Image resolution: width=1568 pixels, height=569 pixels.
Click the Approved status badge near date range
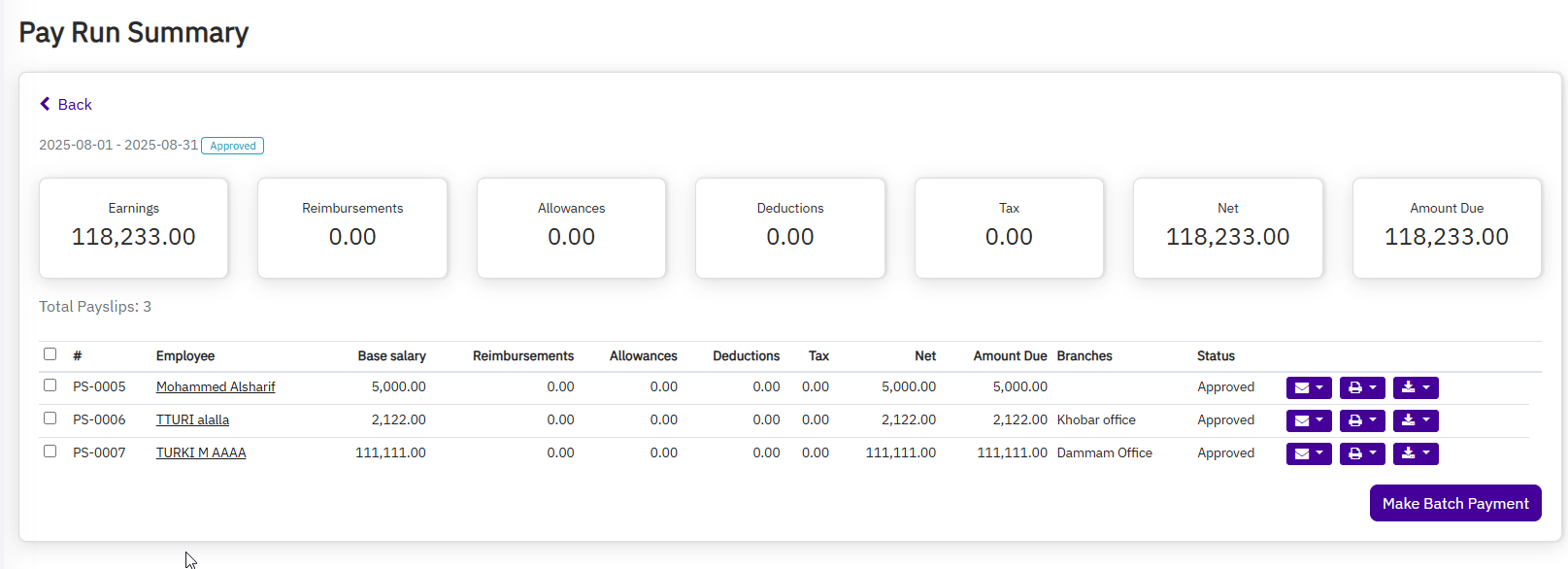232,146
